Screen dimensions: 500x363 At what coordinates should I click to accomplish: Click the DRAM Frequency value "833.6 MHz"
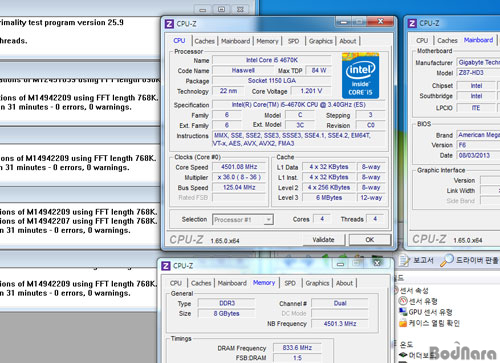click(x=297, y=348)
